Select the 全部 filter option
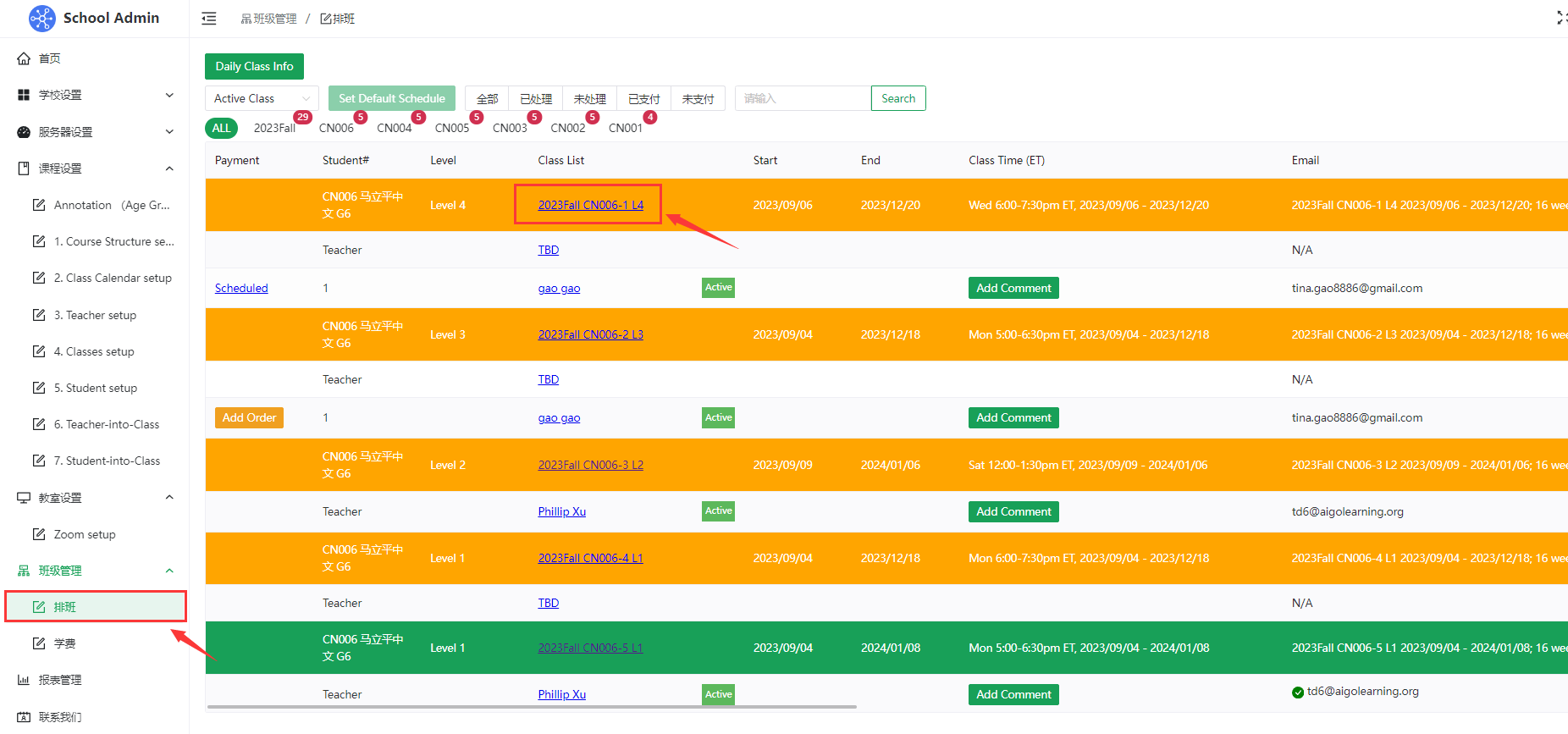Image resolution: width=1568 pixels, height=734 pixels. point(487,99)
